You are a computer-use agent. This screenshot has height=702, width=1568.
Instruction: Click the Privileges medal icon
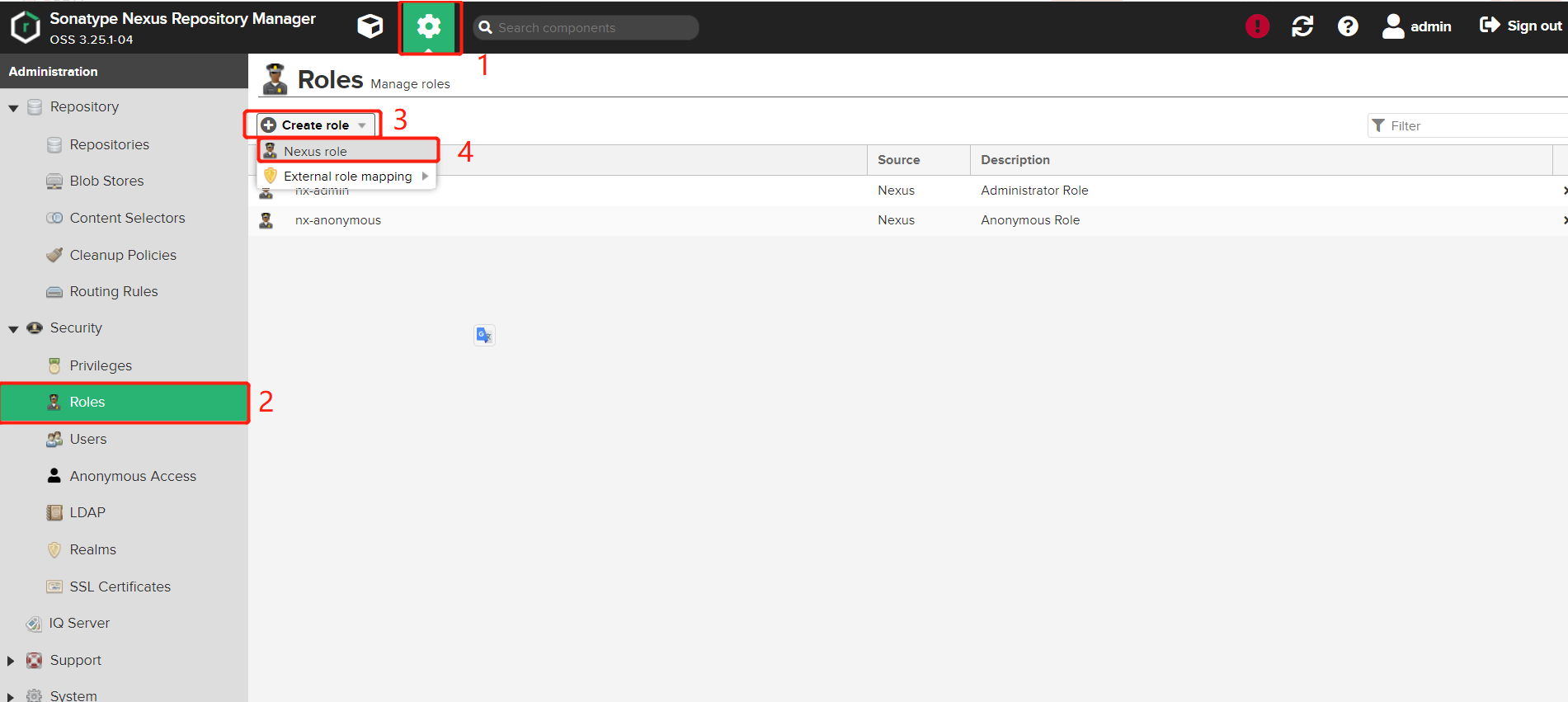(x=54, y=365)
